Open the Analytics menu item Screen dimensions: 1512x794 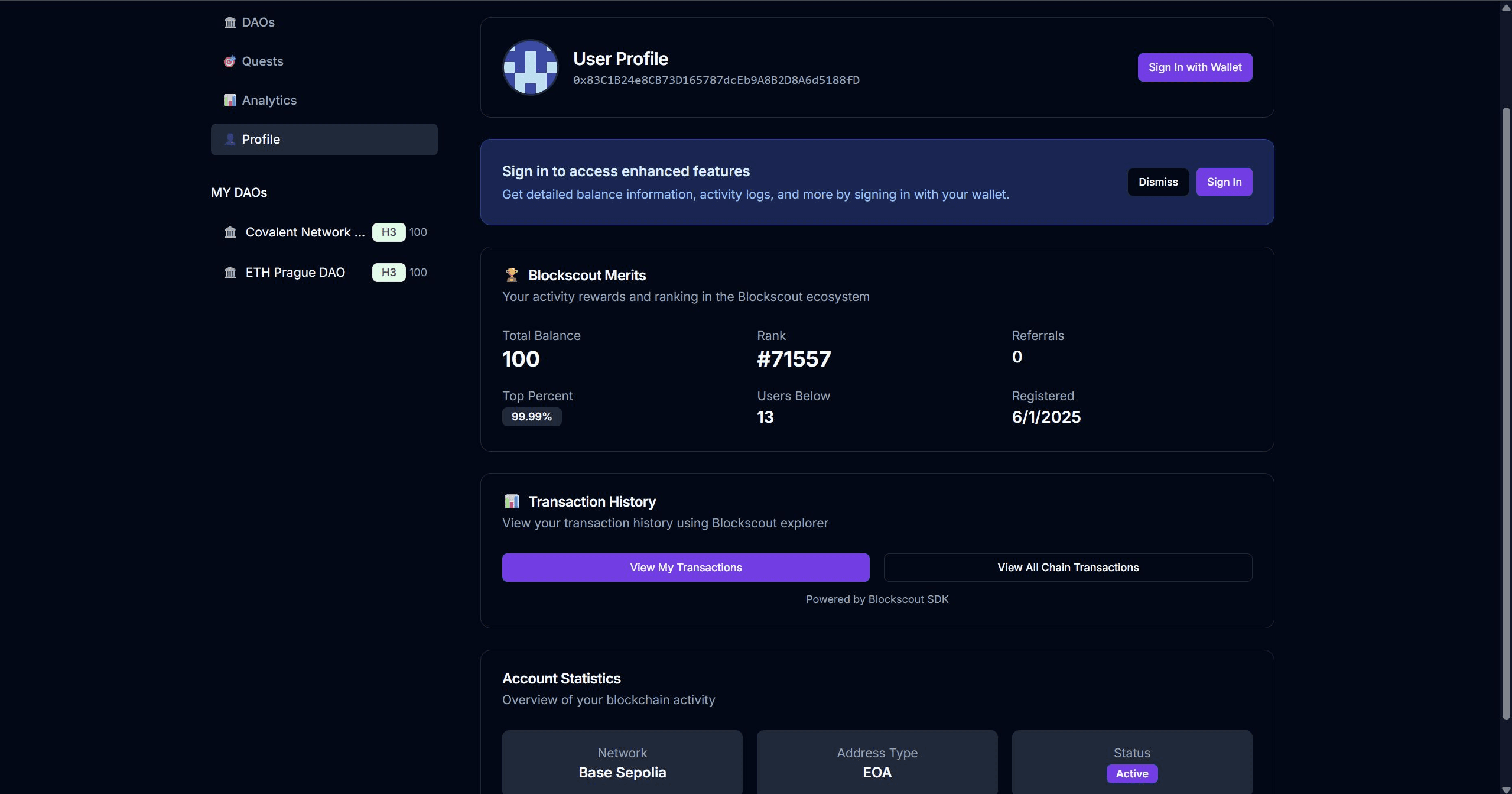pos(269,101)
